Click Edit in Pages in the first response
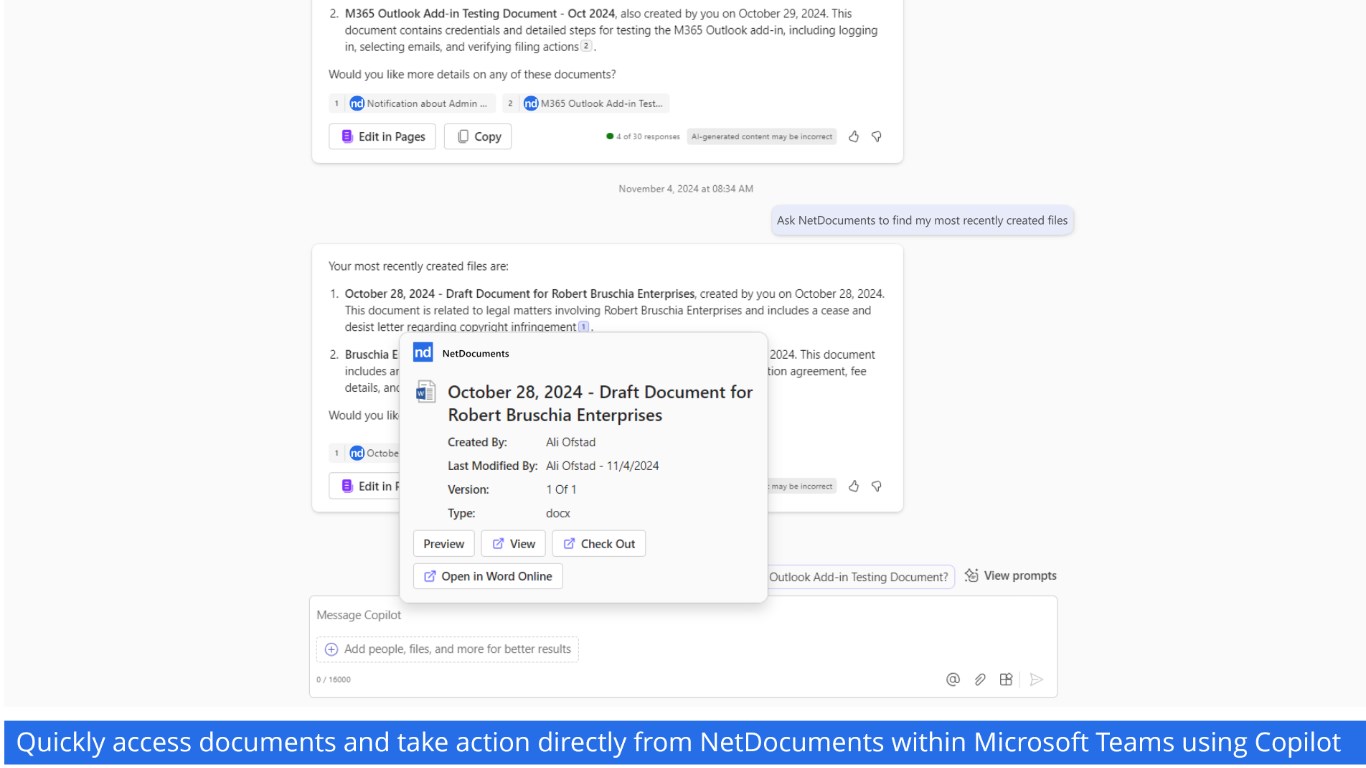 (383, 137)
